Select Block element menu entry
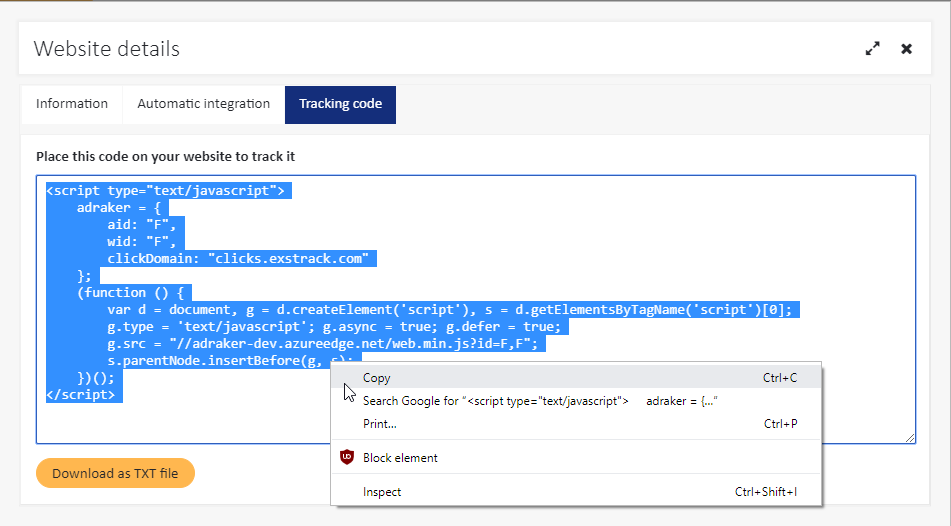This screenshot has height=526, width=951. pos(576,458)
